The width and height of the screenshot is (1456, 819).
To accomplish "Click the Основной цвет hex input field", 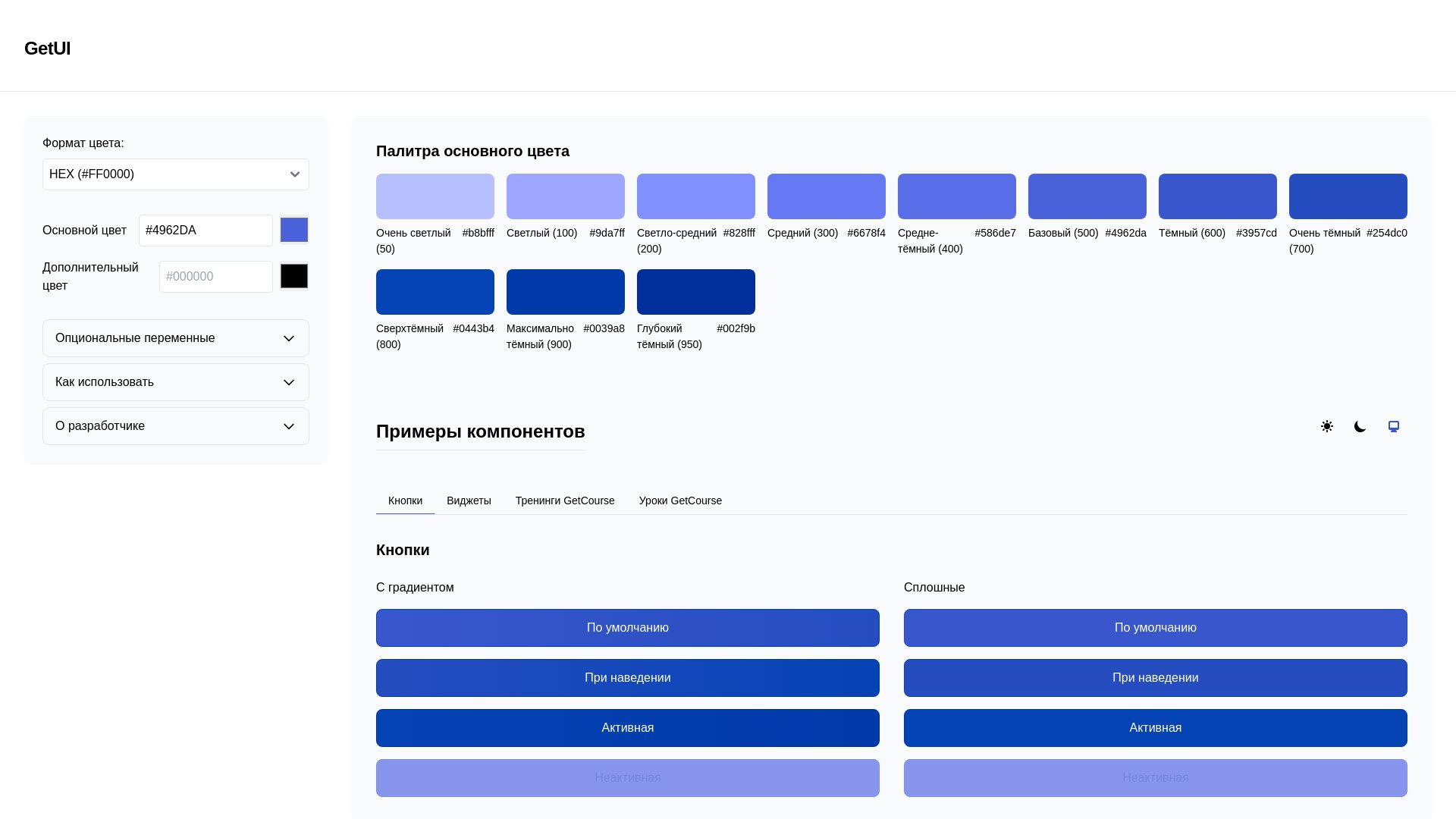I will 206,231.
